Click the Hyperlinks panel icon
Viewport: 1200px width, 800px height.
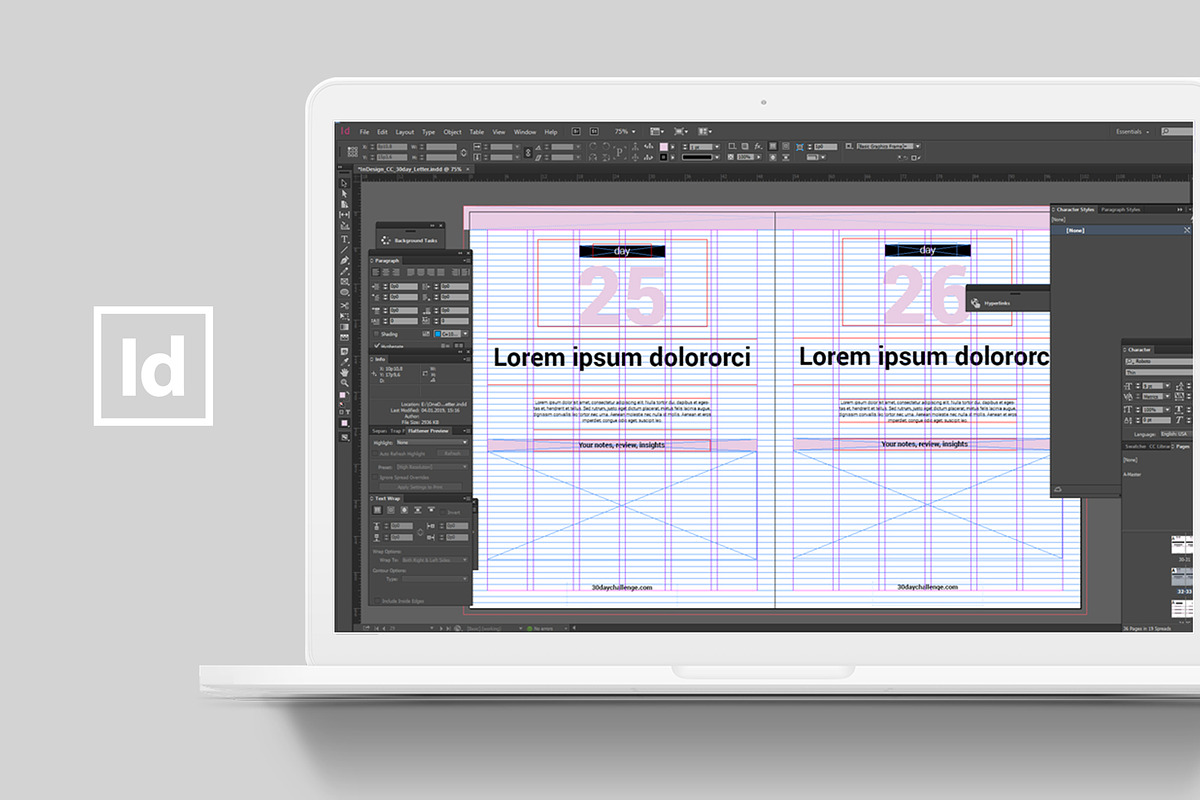tap(975, 302)
